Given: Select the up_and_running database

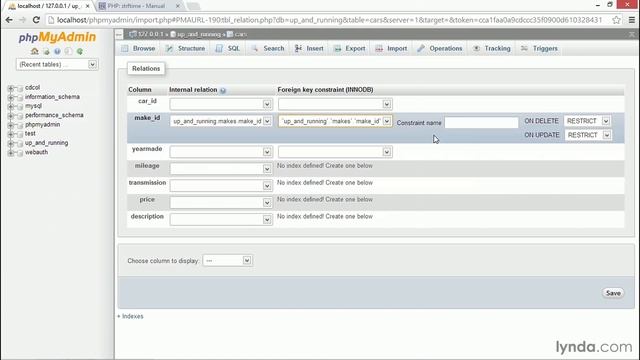Looking at the screenshot, I should tap(47, 143).
